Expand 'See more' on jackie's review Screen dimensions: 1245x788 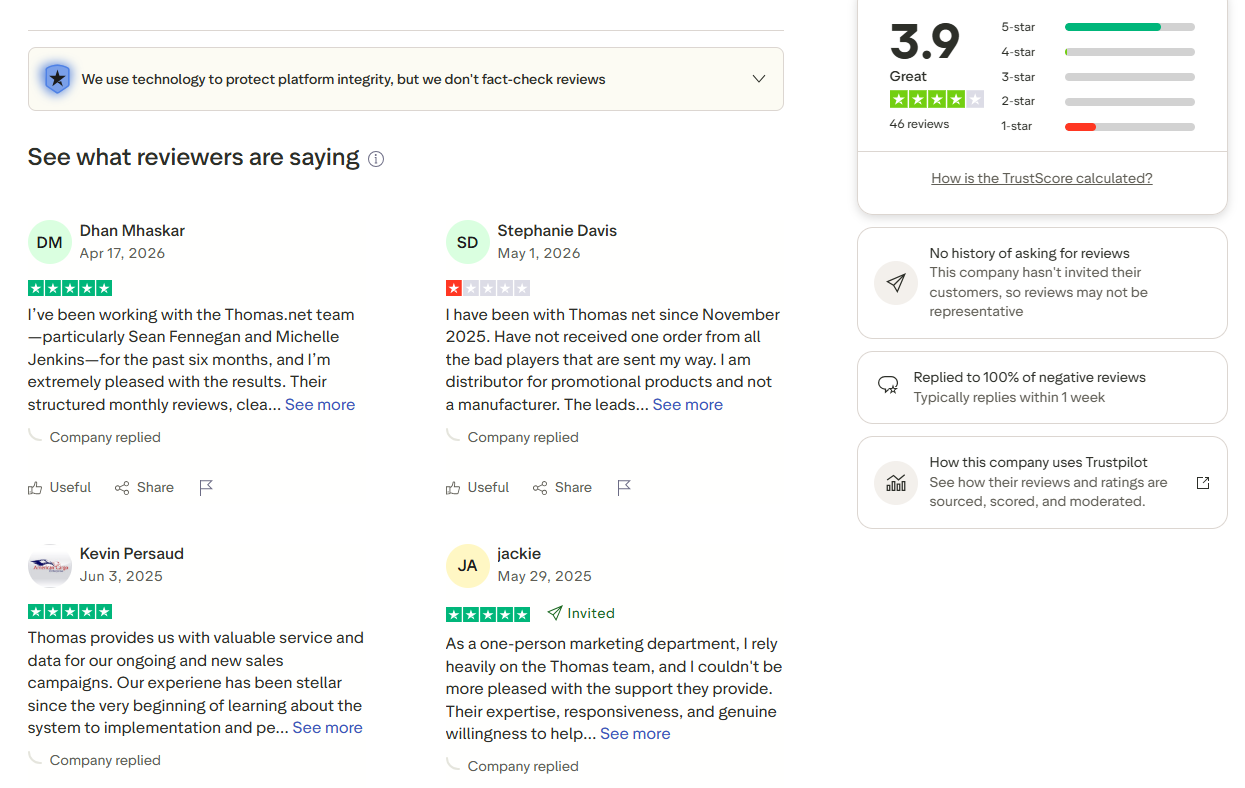click(635, 734)
